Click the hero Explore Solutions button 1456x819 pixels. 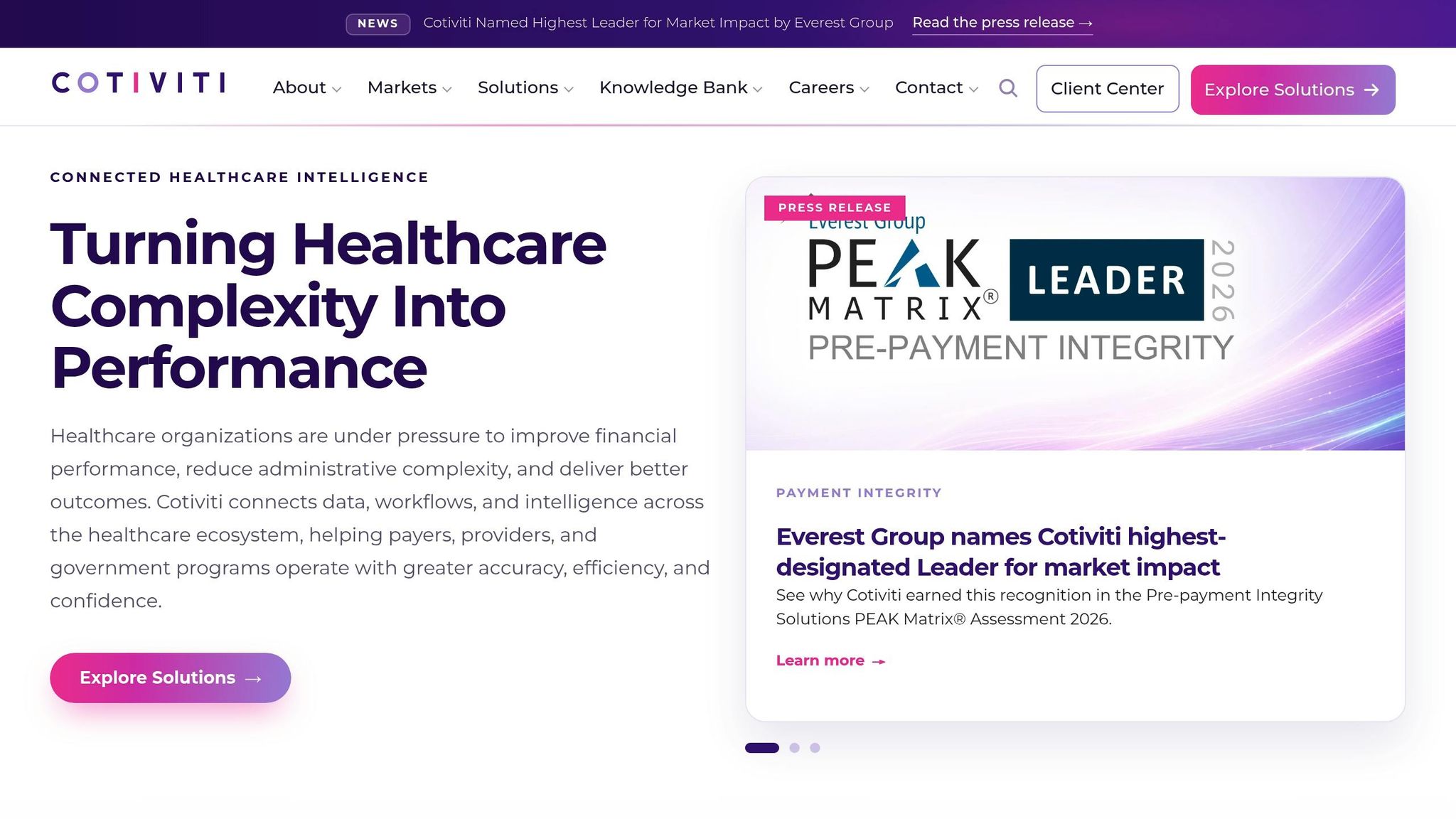(x=171, y=678)
